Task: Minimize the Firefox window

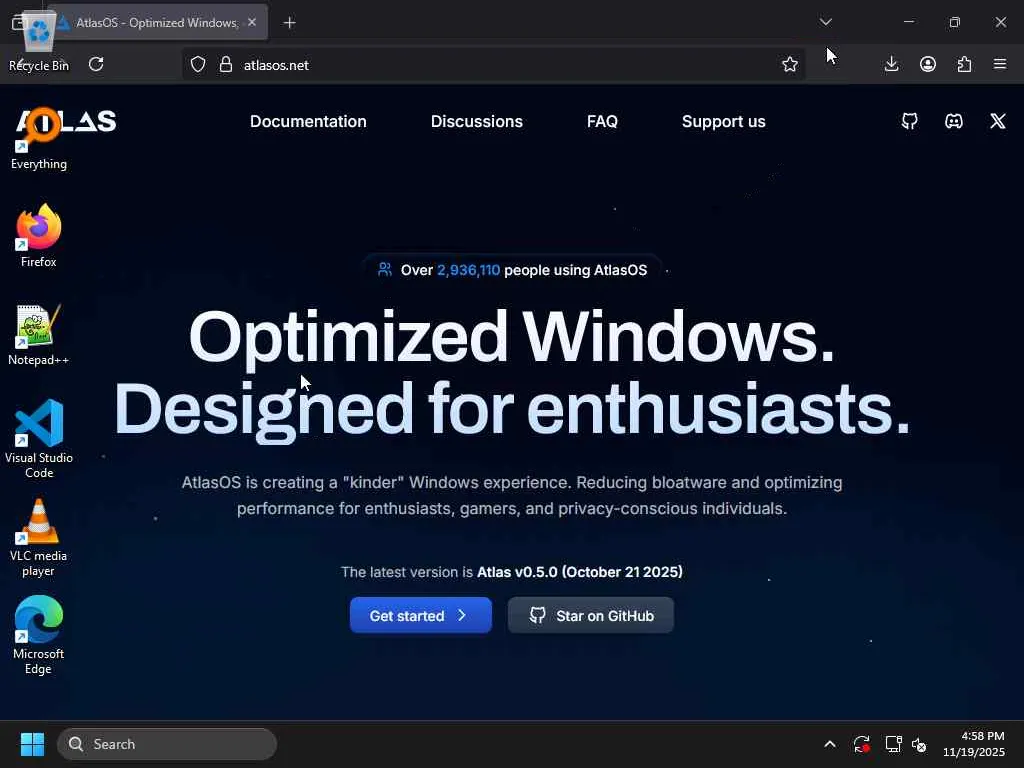Action: click(908, 22)
